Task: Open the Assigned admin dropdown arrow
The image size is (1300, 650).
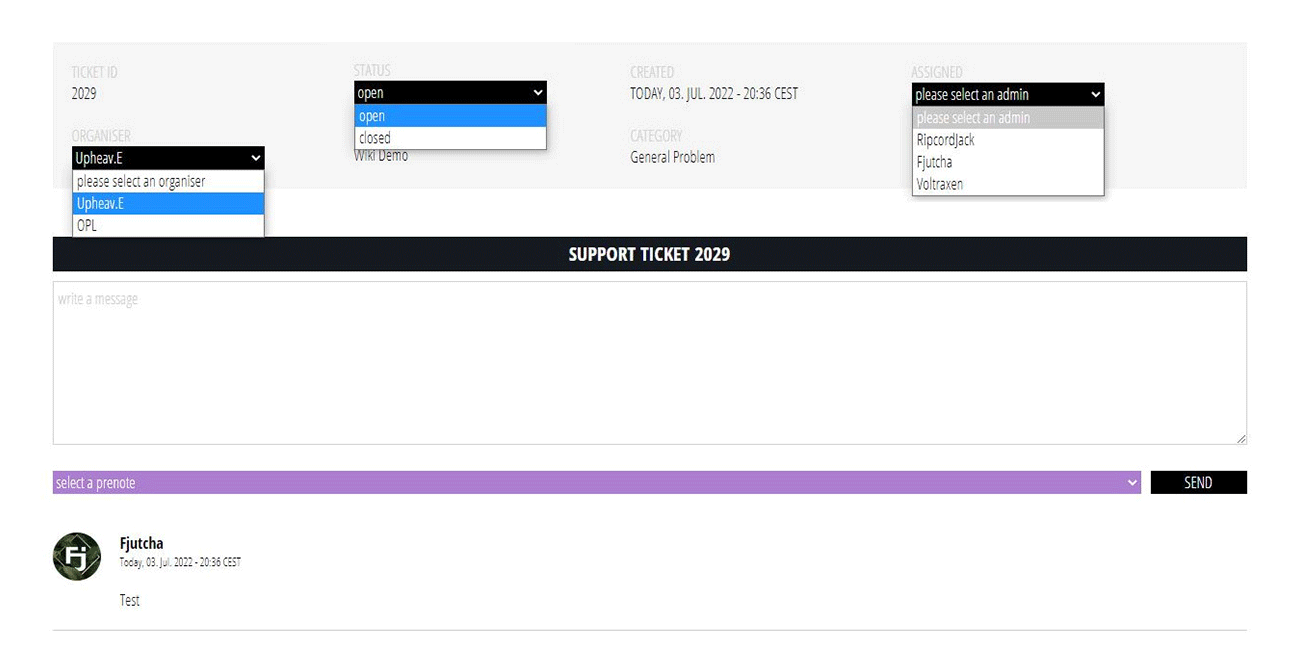Action: click(1095, 94)
